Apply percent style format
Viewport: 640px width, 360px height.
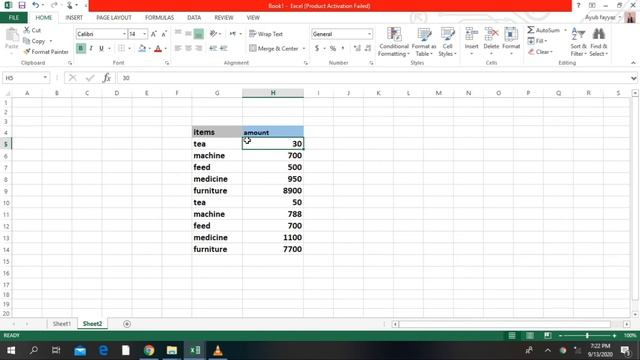click(333, 48)
